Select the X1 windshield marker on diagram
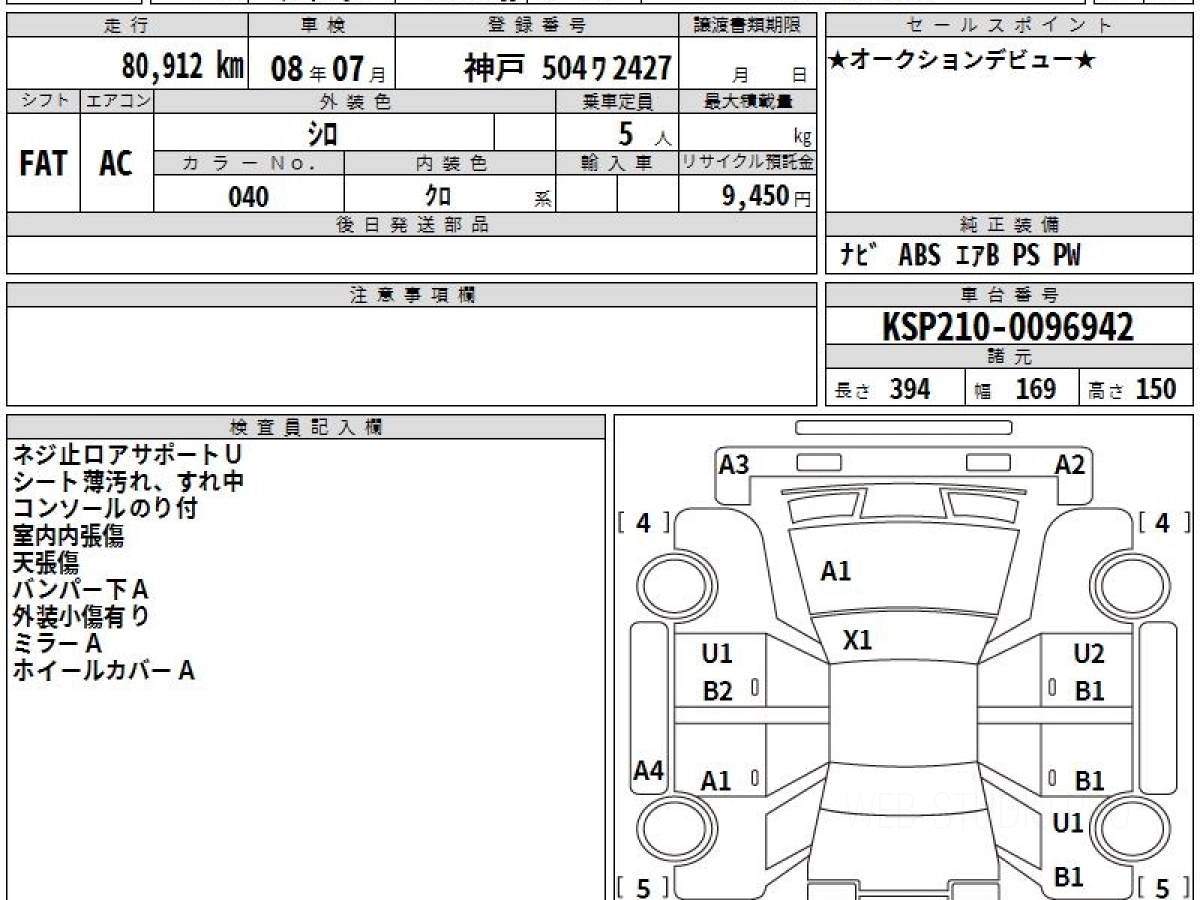 (x=857, y=640)
